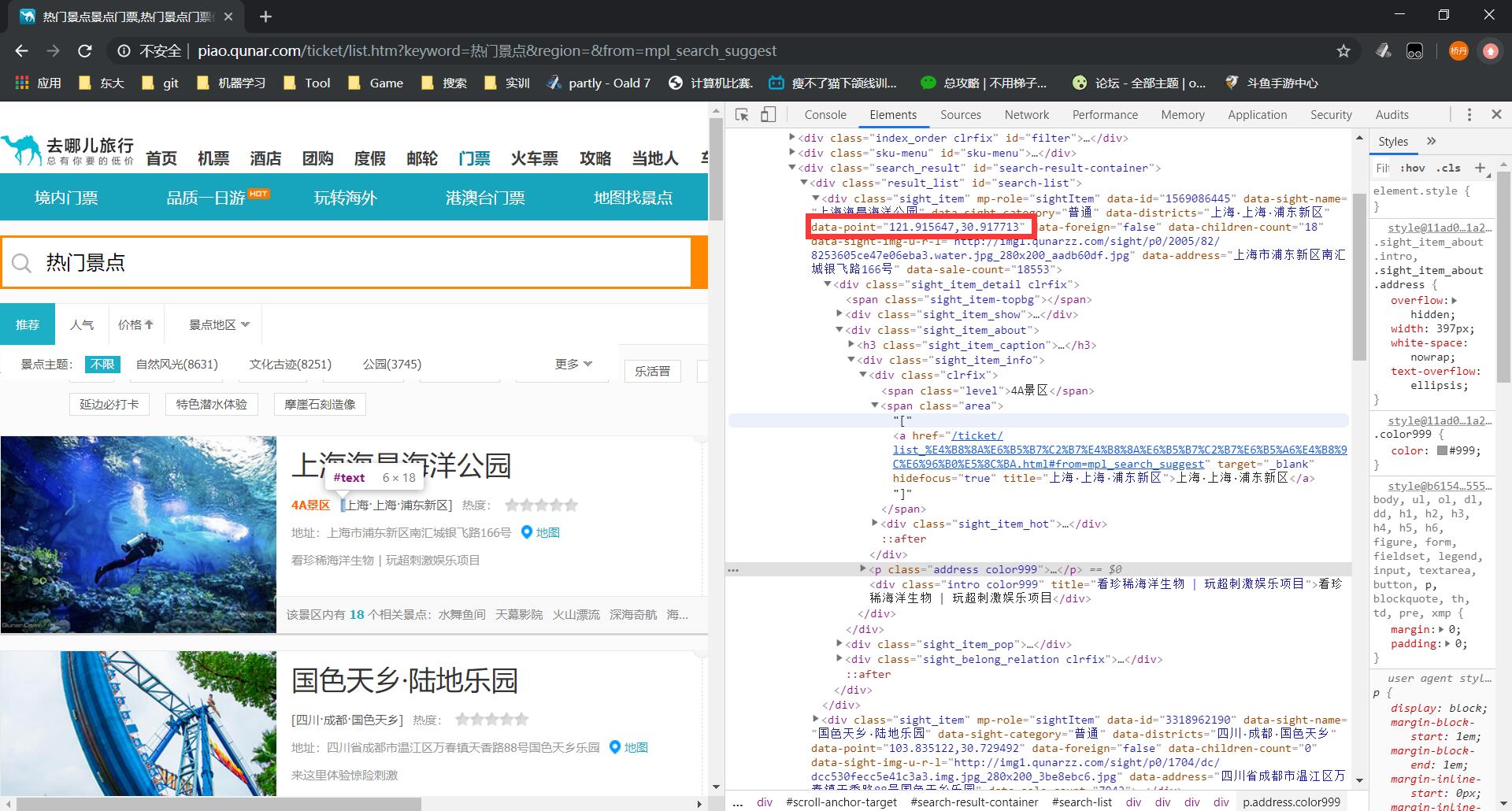
Task: Click the orange profile avatar in Chrome toolbar
Action: coord(1458,51)
